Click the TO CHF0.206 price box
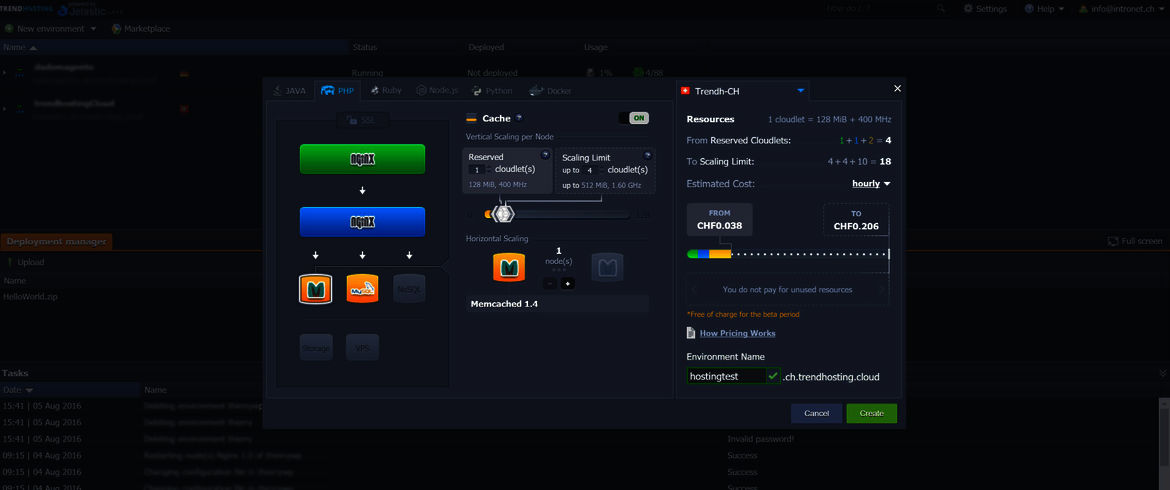The width and height of the screenshot is (1170, 490). [856, 219]
